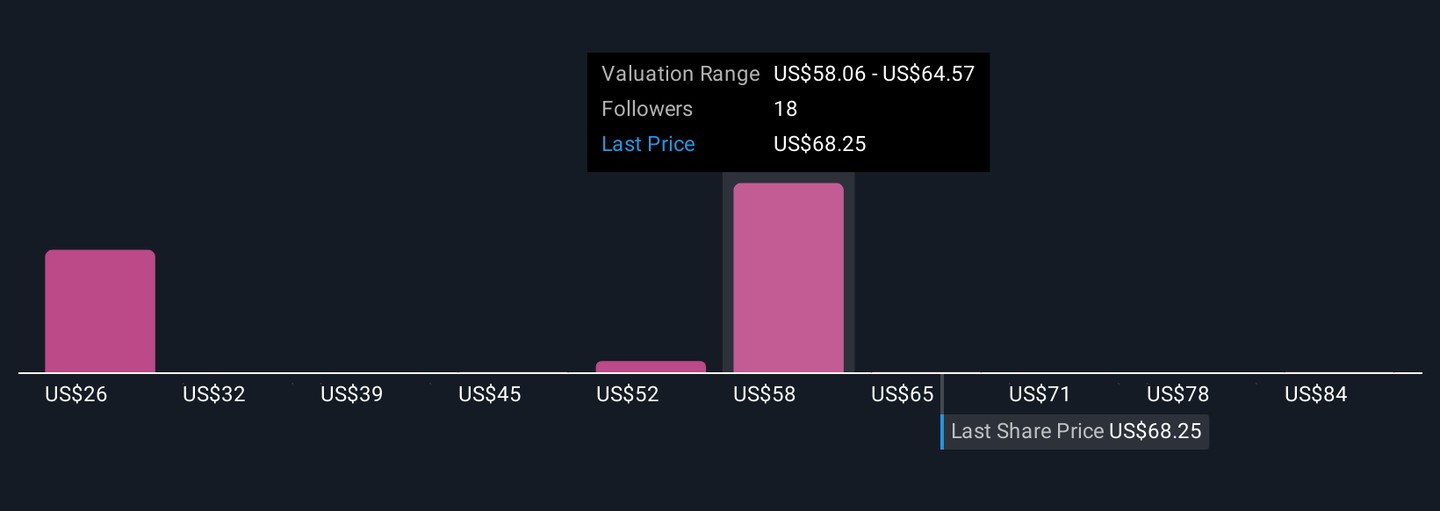Select the Followers label in tooltip
The image size is (1440, 511).
(647, 109)
